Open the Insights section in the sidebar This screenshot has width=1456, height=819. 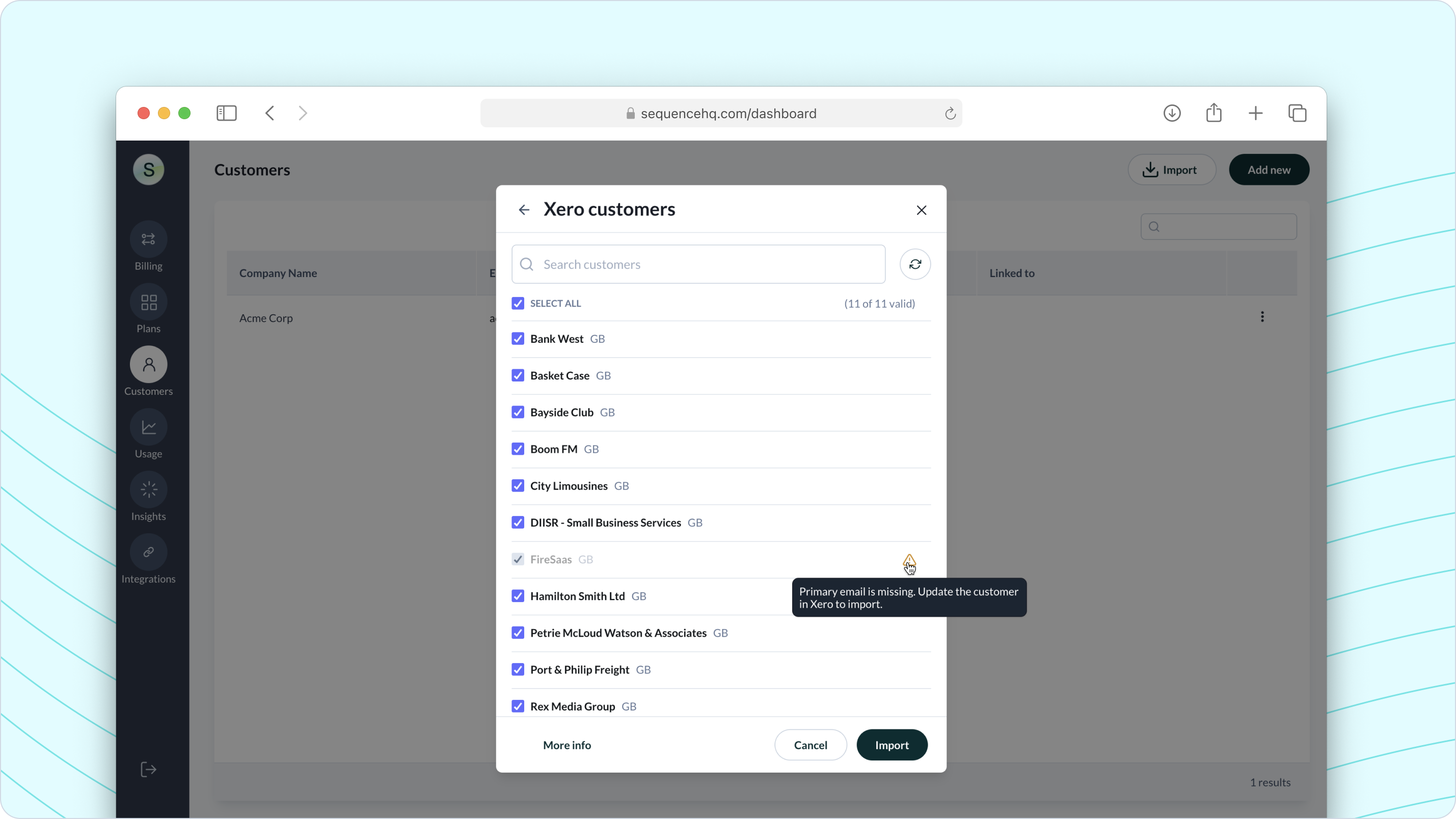pyautogui.click(x=148, y=489)
